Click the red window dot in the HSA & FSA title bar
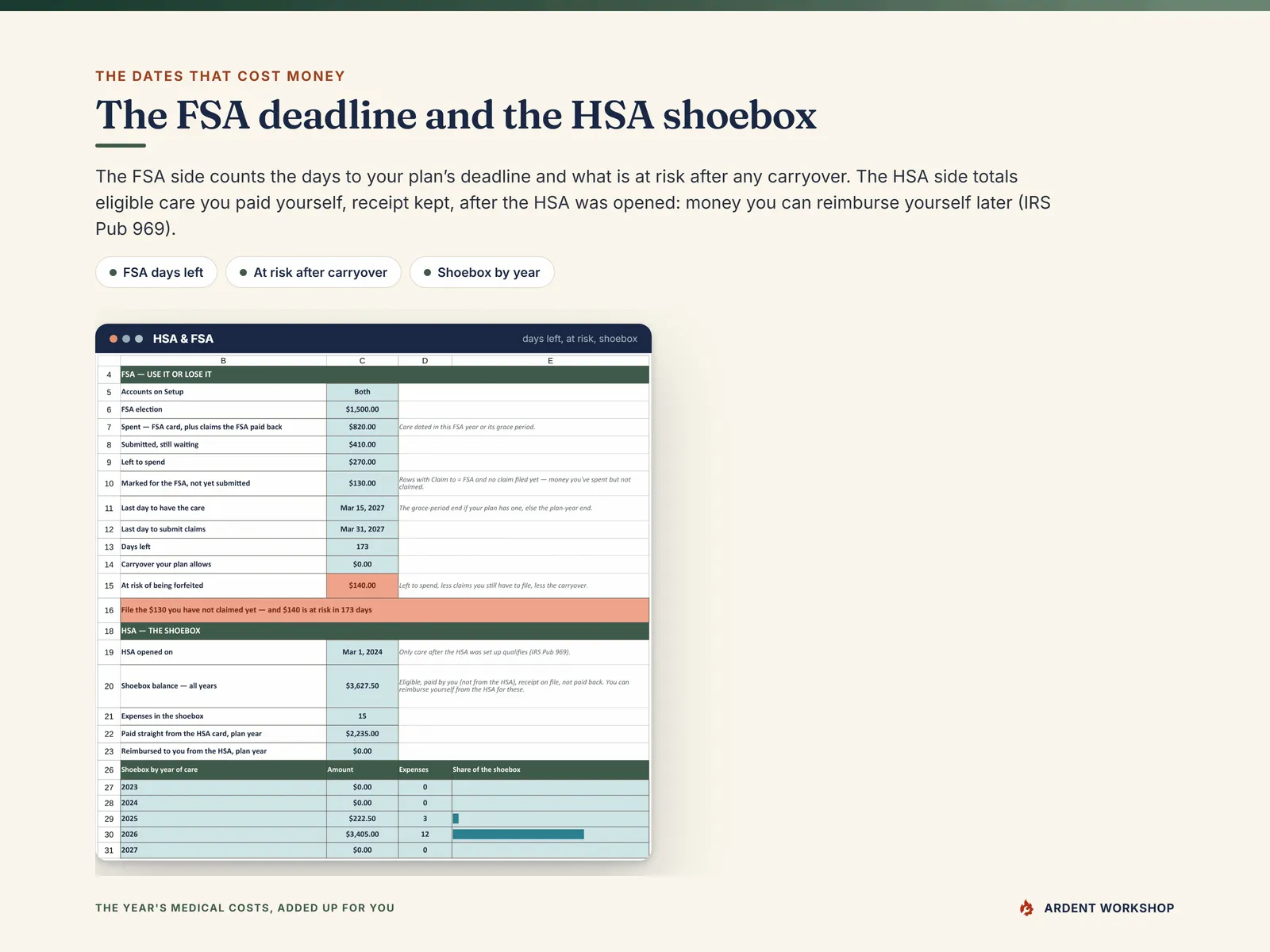 [x=114, y=339]
